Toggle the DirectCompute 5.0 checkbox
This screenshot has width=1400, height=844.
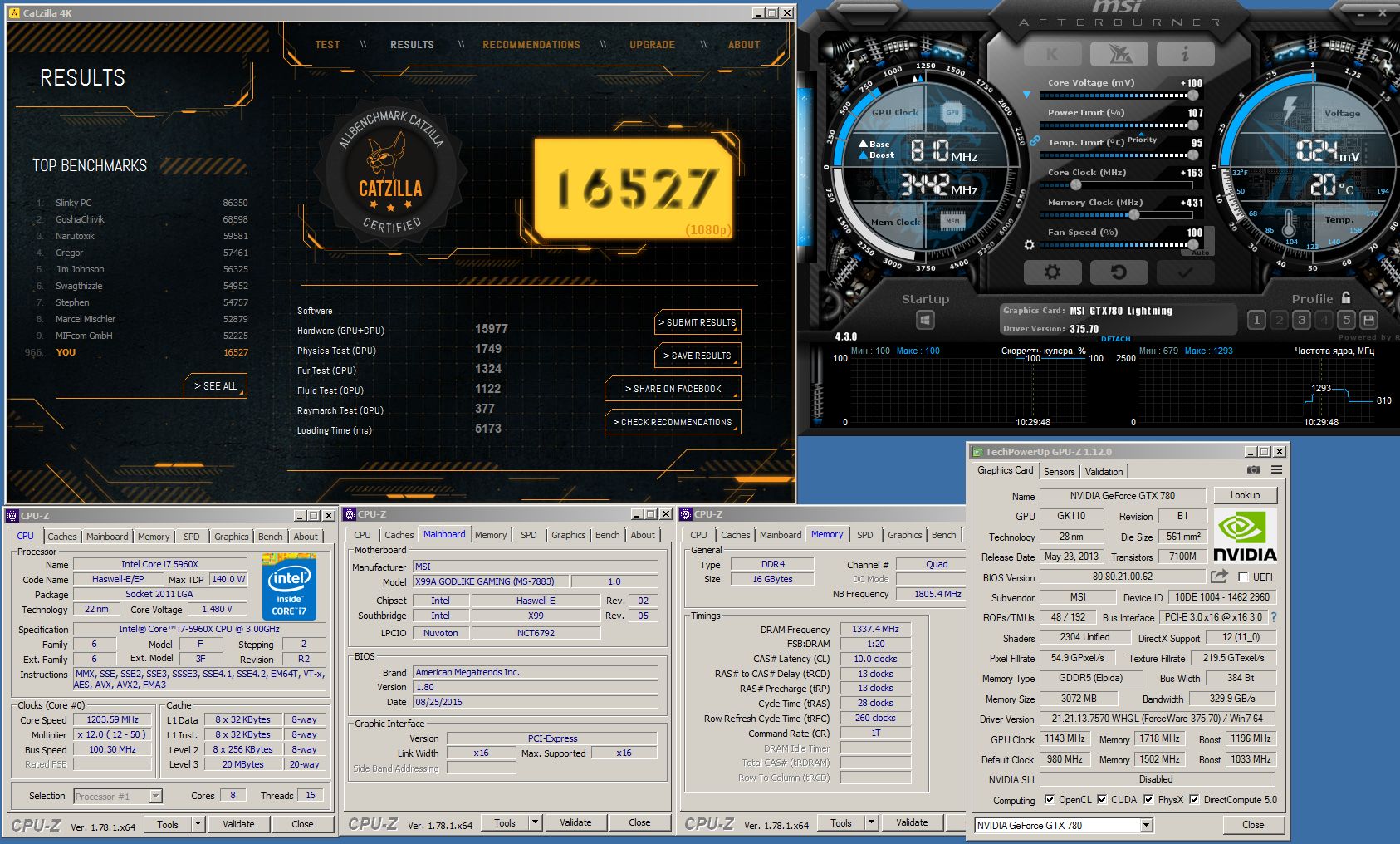[1194, 800]
